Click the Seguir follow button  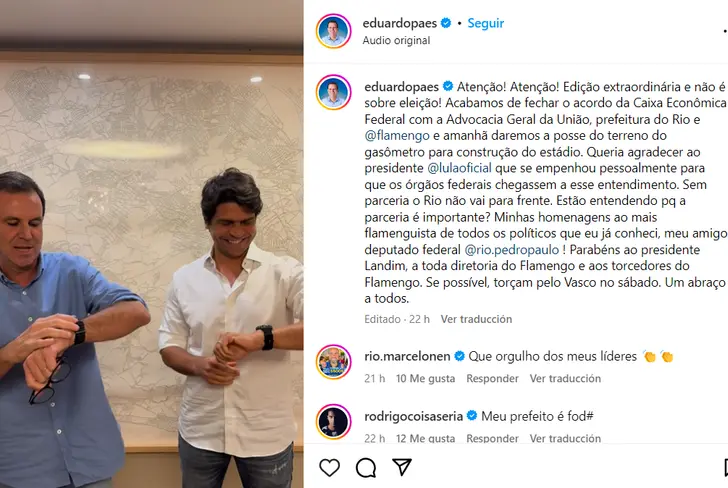[485, 23]
